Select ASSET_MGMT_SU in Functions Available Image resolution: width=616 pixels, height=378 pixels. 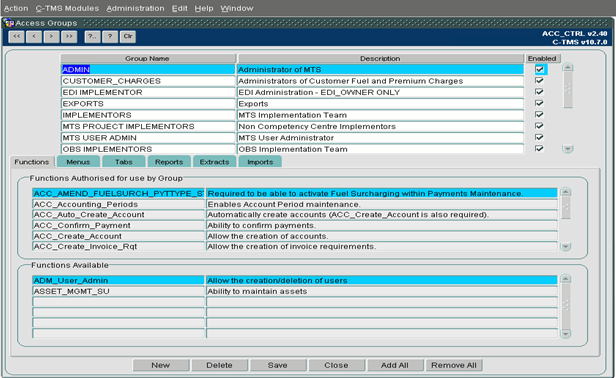coord(118,291)
